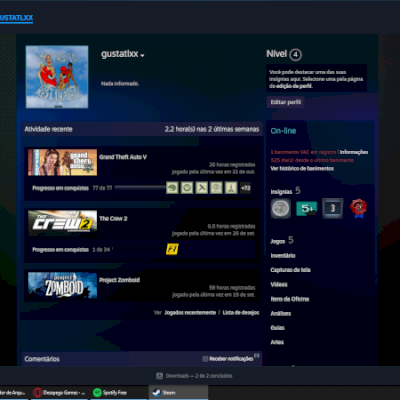The width and height of the screenshot is (400, 400).
Task: Click GTA V achievement progress bar
Action: click(x=140, y=188)
